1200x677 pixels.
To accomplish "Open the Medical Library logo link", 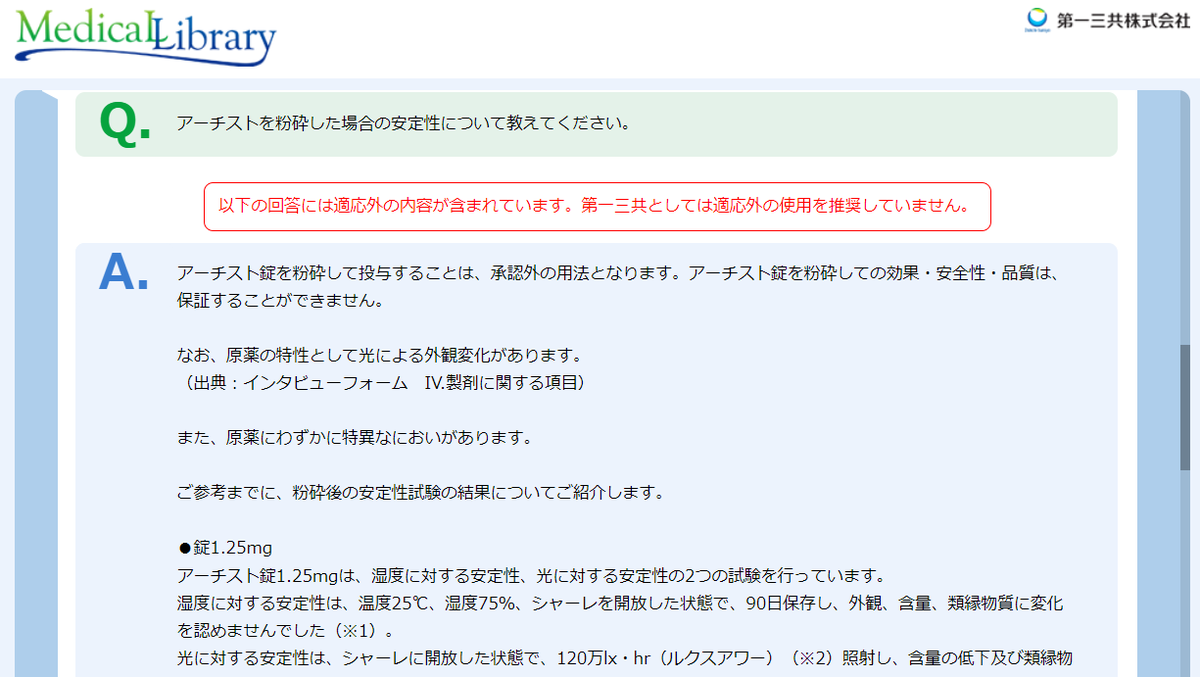I will 146,38.
